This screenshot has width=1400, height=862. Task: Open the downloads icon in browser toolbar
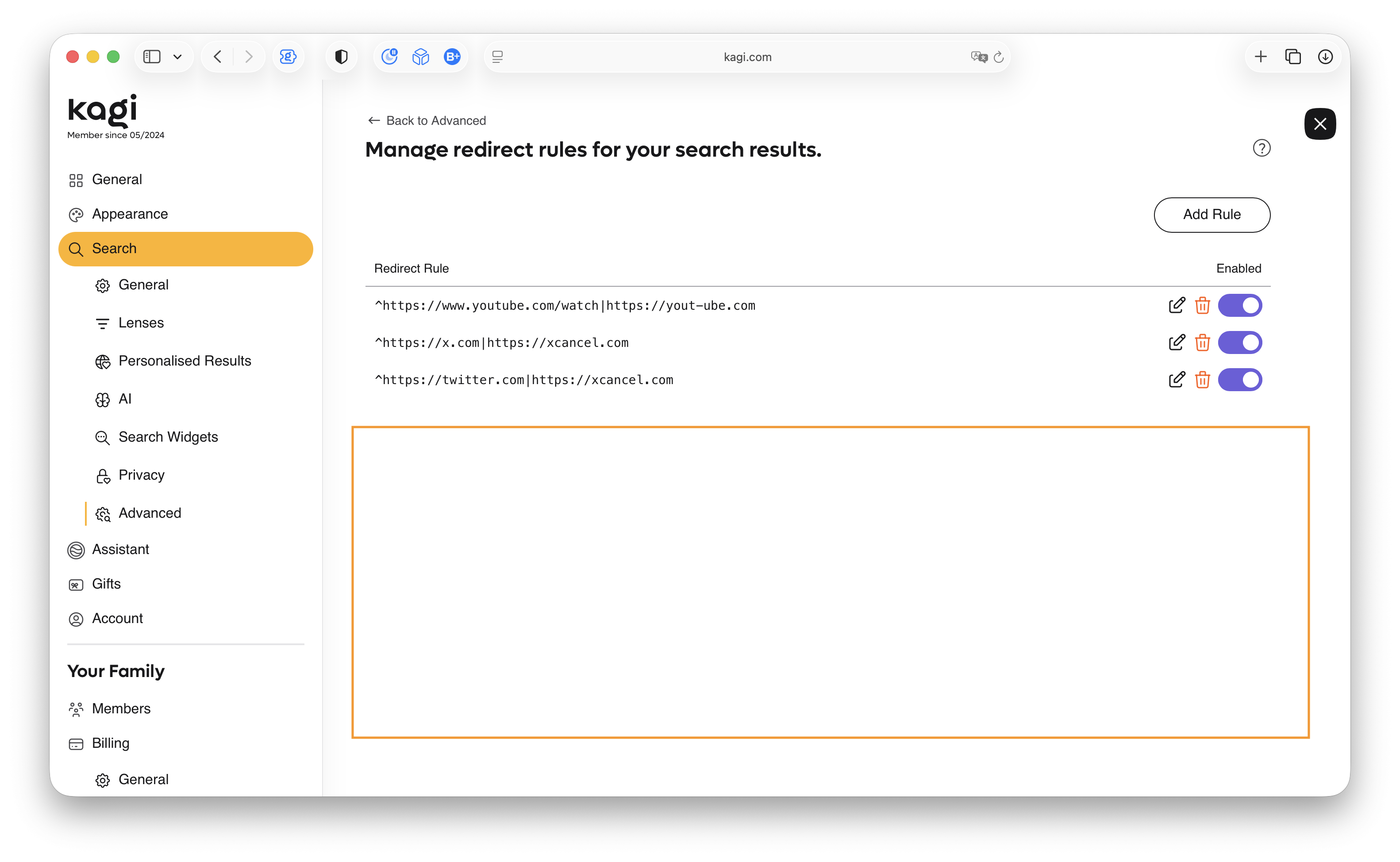pyautogui.click(x=1325, y=57)
